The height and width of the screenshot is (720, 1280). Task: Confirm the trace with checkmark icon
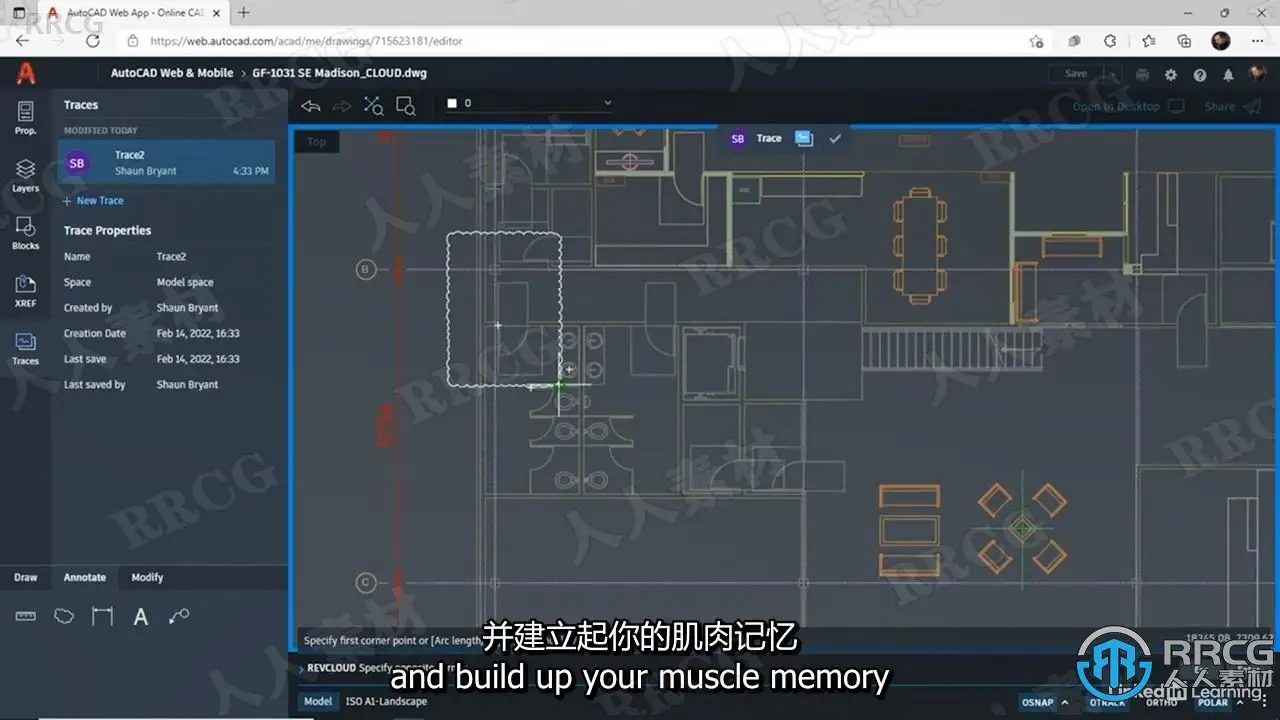[x=835, y=139]
